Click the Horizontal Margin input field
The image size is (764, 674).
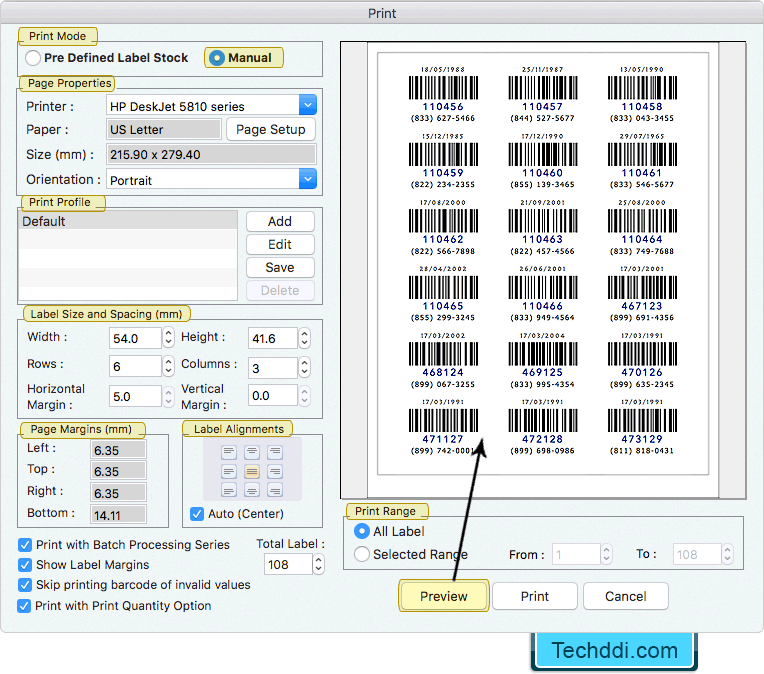point(135,396)
